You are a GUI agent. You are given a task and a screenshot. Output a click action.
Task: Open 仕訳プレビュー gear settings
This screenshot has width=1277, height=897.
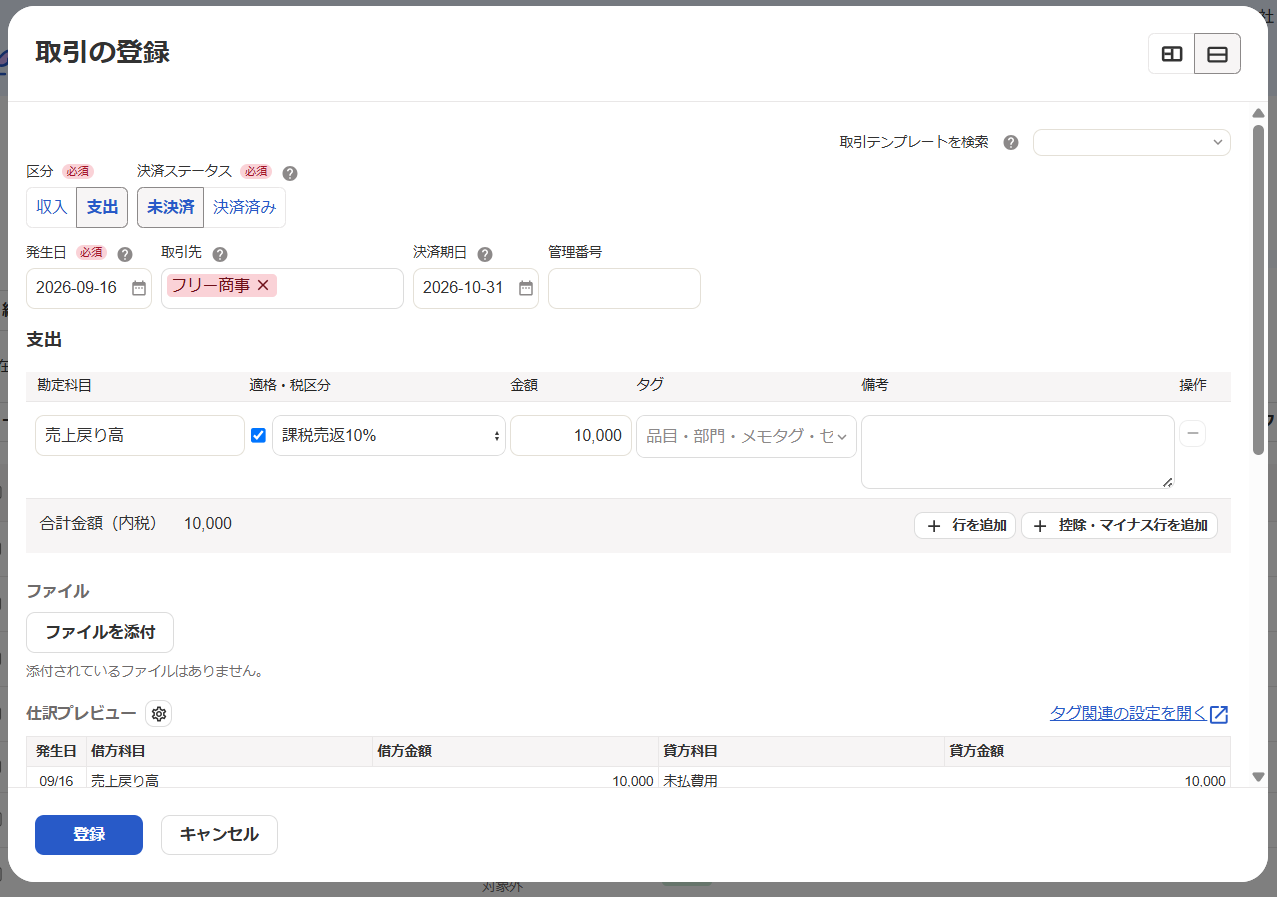158,714
